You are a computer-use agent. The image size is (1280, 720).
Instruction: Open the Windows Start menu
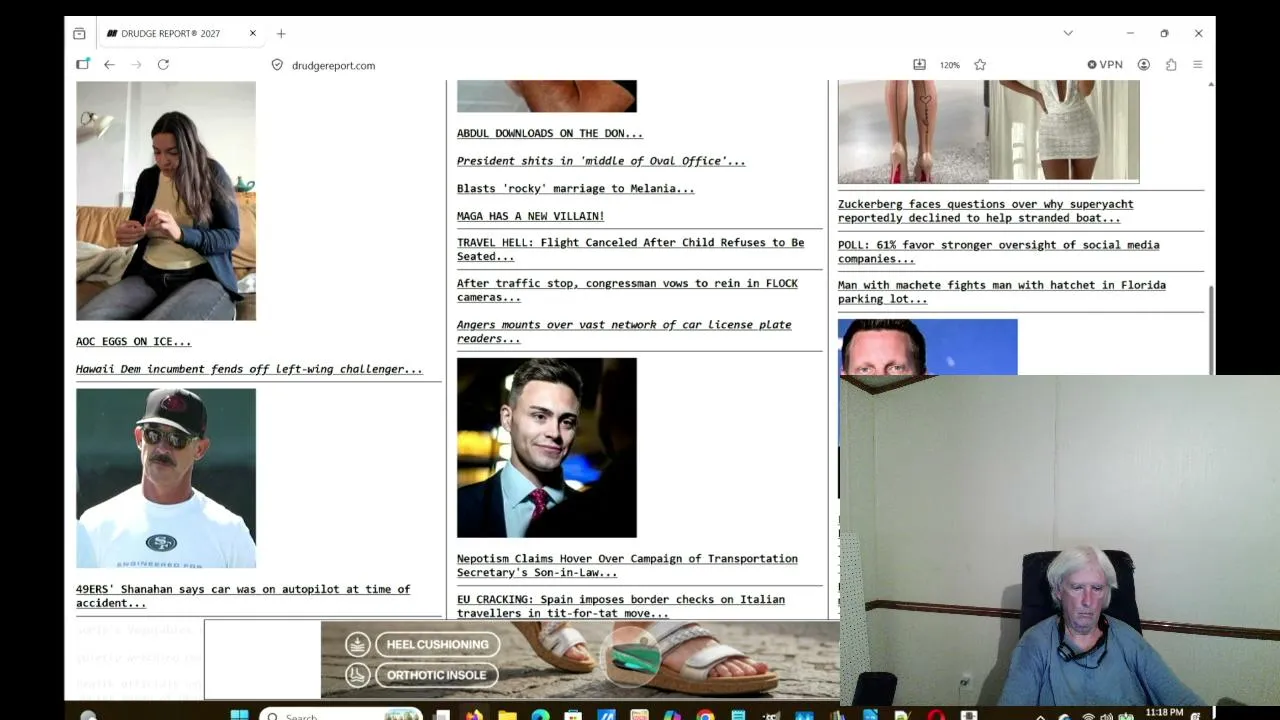[239, 714]
